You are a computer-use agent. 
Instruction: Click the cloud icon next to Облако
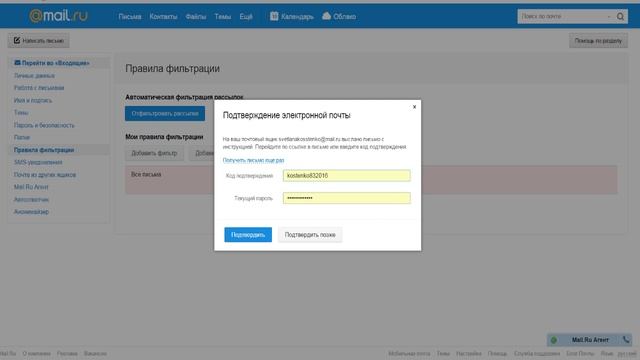coord(327,16)
